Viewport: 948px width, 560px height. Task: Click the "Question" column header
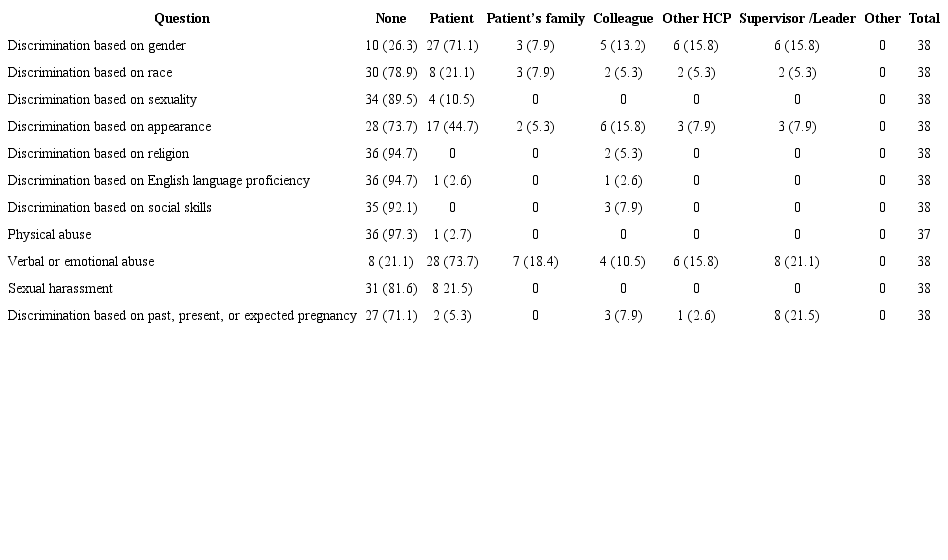coord(182,19)
